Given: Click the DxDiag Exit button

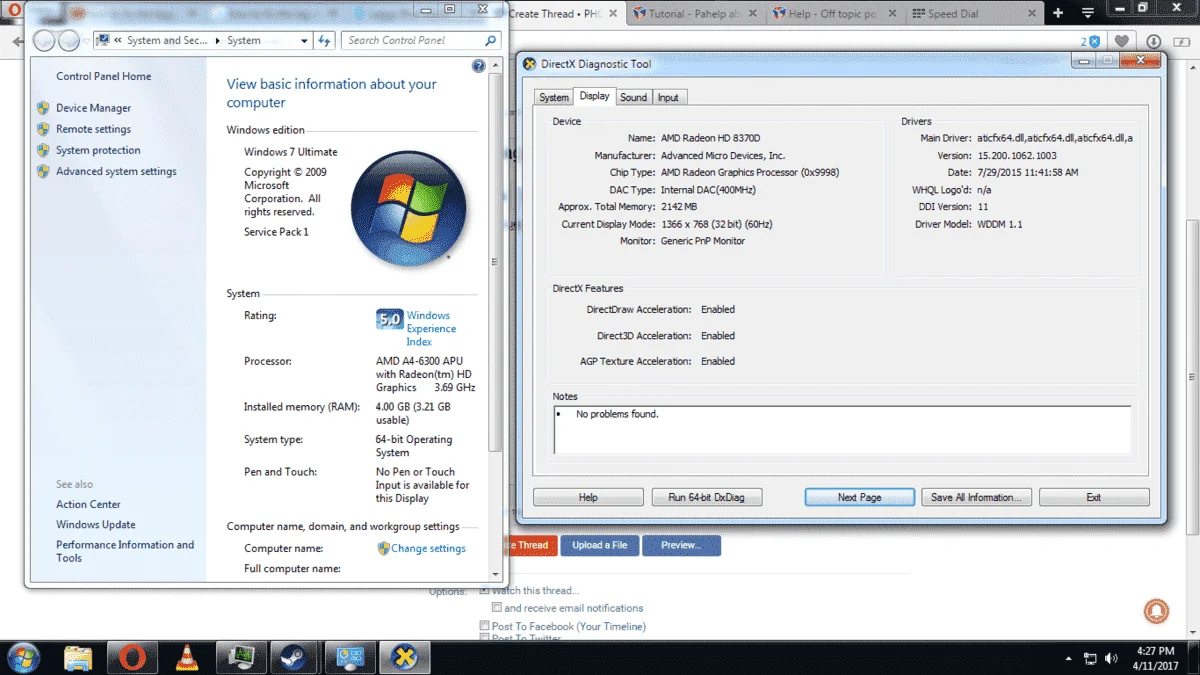Looking at the screenshot, I should (x=1094, y=497).
